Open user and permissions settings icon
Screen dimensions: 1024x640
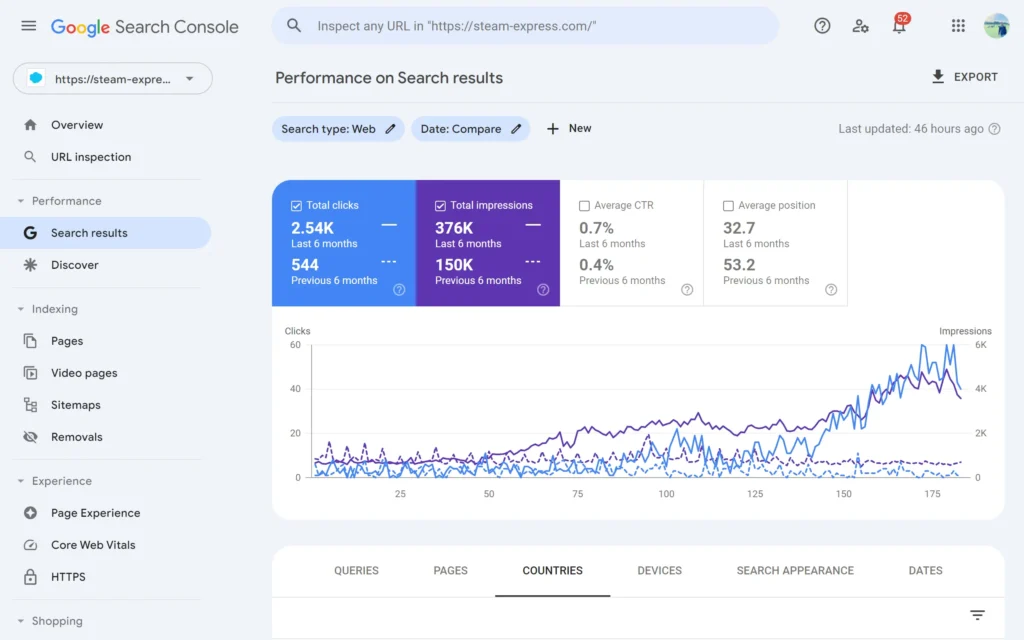pyautogui.click(x=860, y=26)
